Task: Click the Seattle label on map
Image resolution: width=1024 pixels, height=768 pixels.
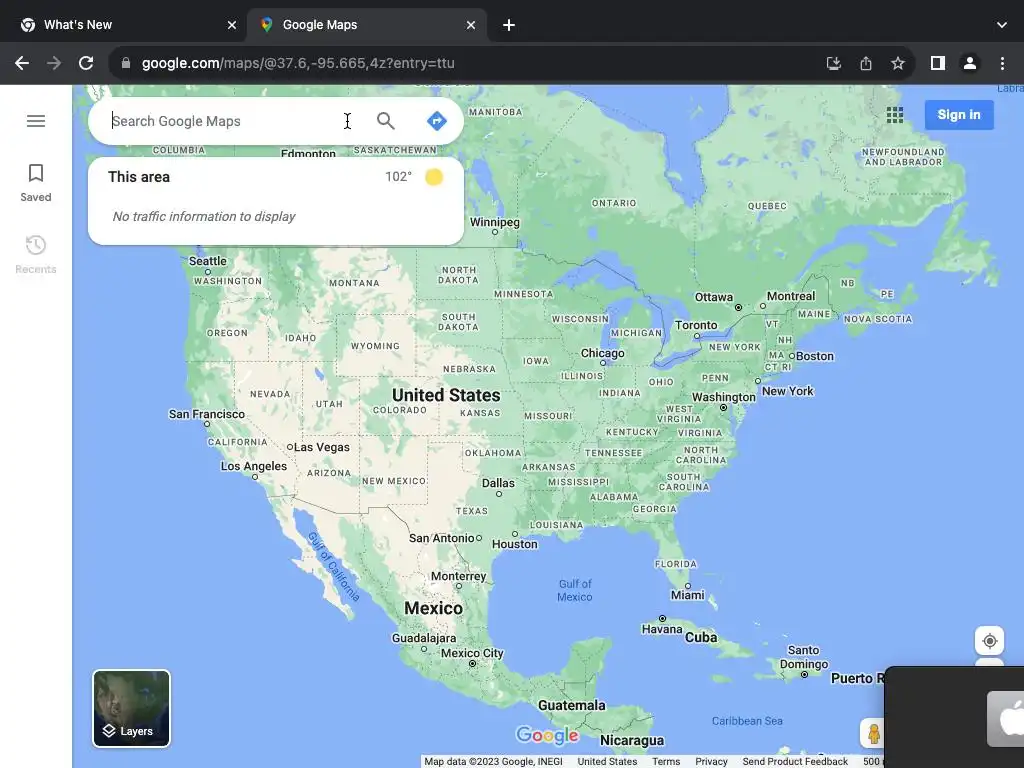Action: point(208,261)
